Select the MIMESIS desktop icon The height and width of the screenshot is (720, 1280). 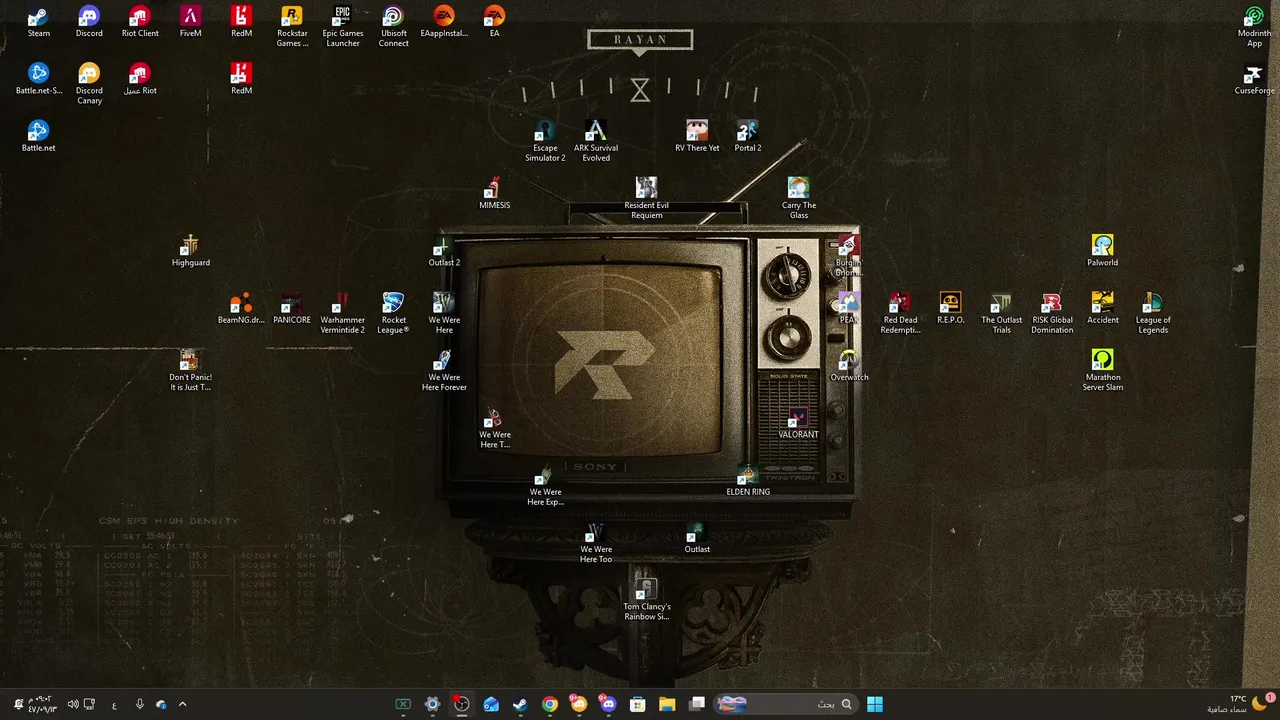494,193
